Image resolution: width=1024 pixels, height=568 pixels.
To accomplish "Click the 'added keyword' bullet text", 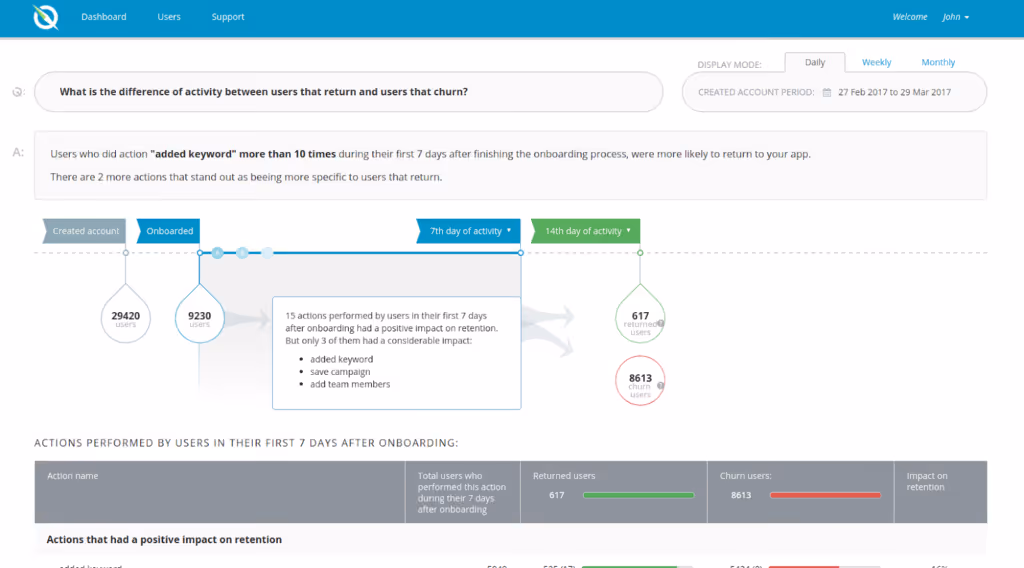I will [x=342, y=359].
